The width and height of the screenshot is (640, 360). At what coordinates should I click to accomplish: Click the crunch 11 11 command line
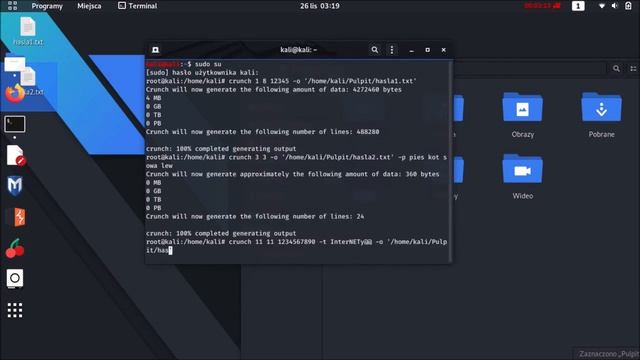point(297,246)
